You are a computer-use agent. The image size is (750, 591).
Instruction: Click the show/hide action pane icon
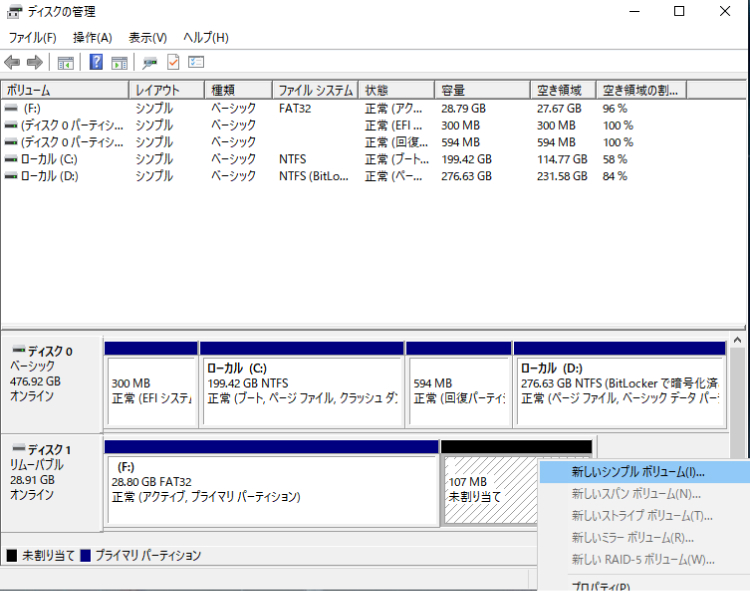119,63
